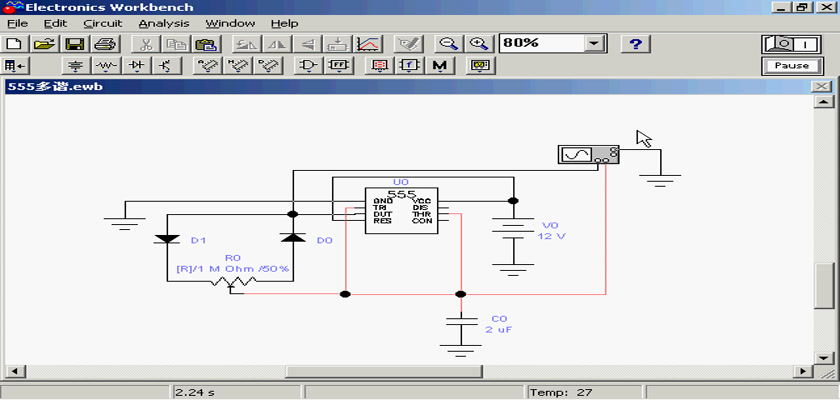840x400 pixels.
Task: Open the Digital ICs parts bin
Action: point(267,66)
